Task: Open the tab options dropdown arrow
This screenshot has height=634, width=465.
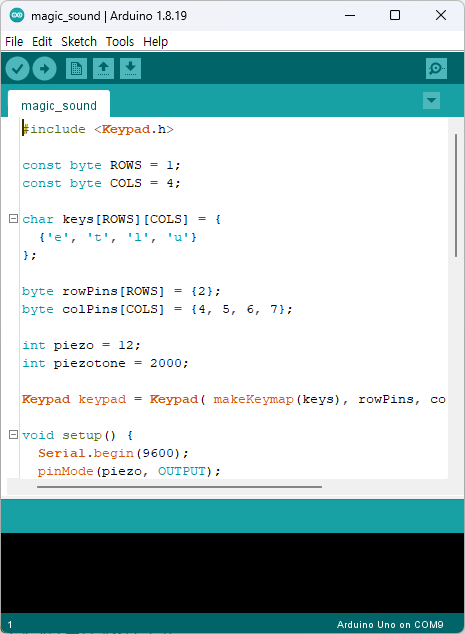Action: pyautogui.click(x=431, y=101)
